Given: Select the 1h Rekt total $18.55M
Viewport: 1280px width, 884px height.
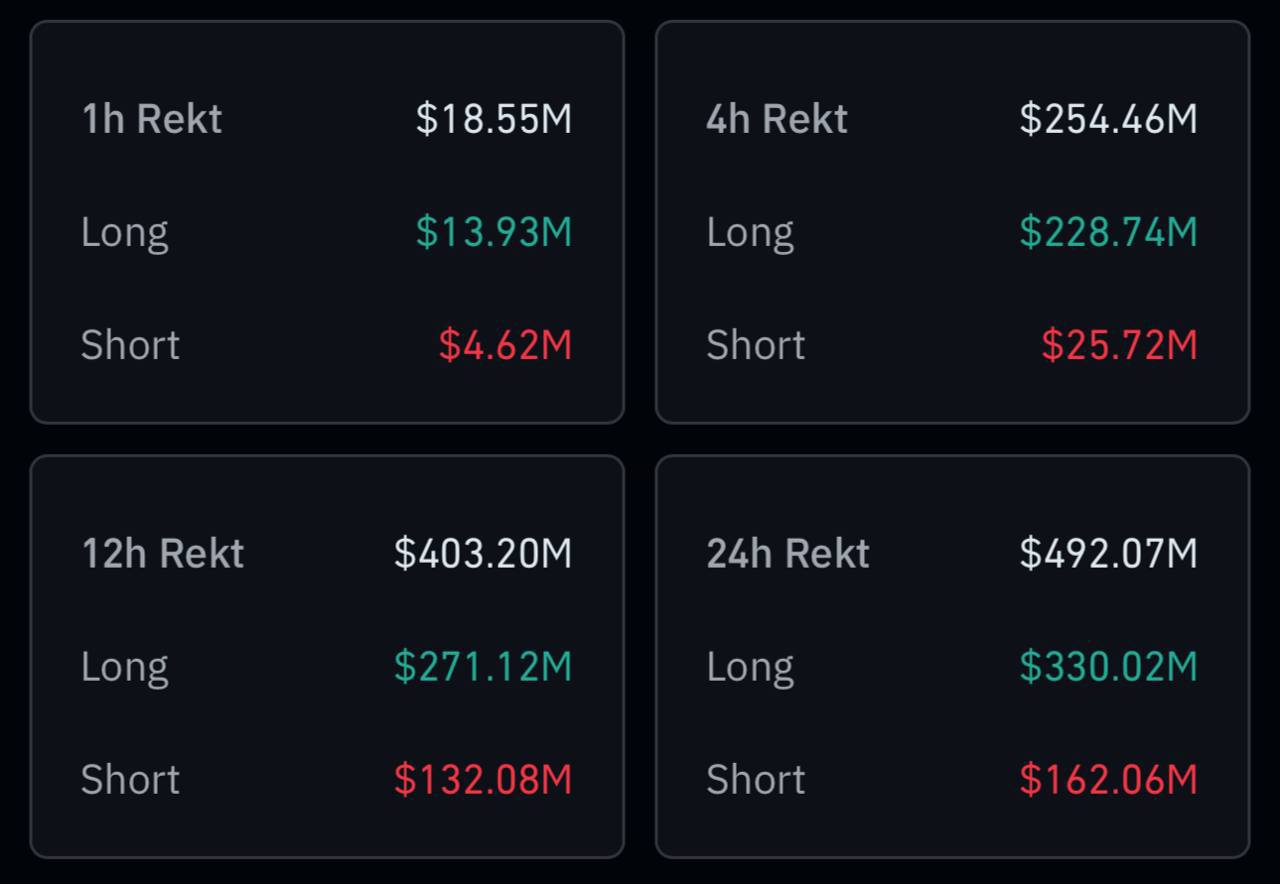Looking at the screenshot, I should coord(494,119).
